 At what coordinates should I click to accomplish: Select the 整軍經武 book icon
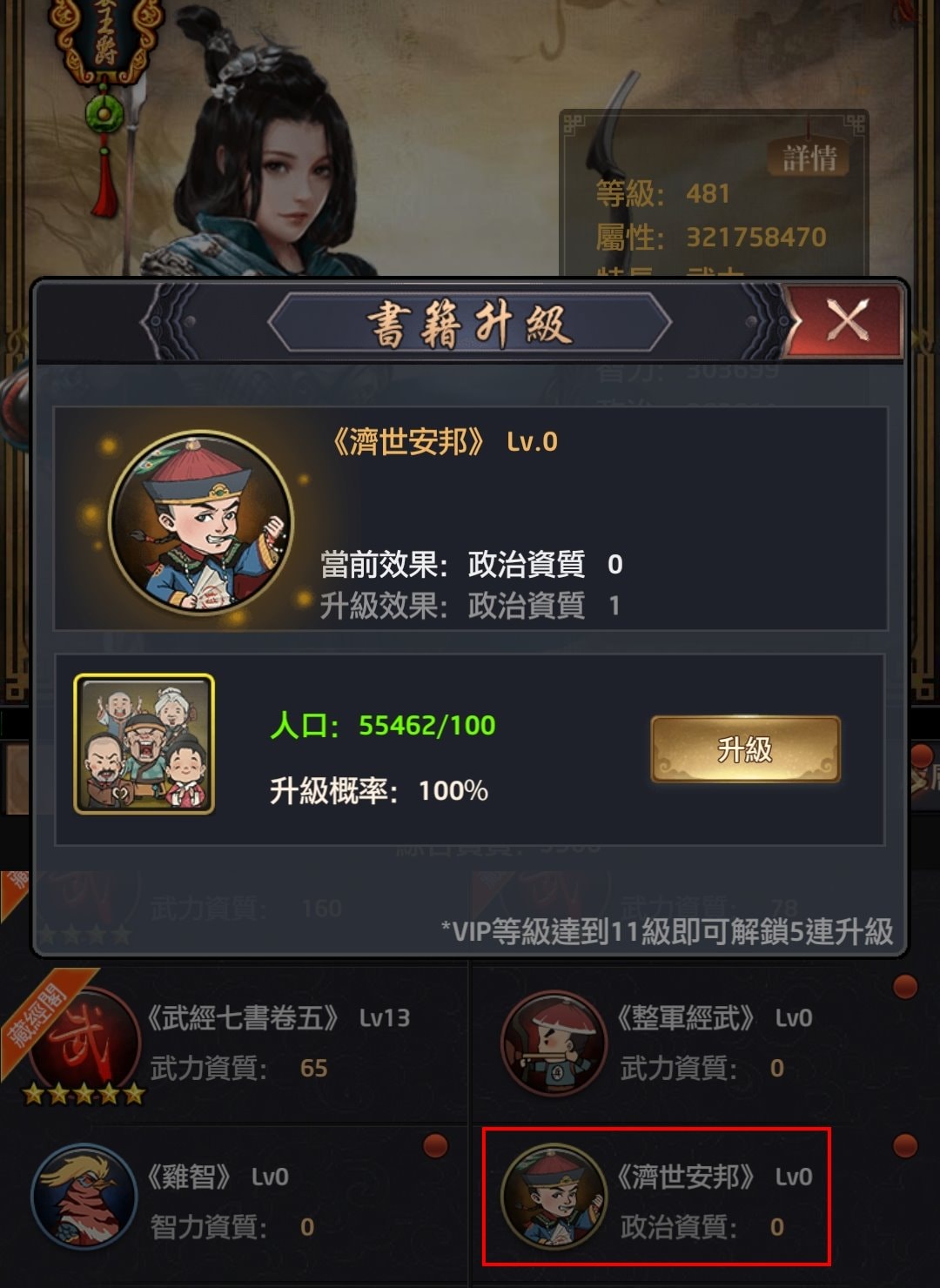click(554, 1042)
